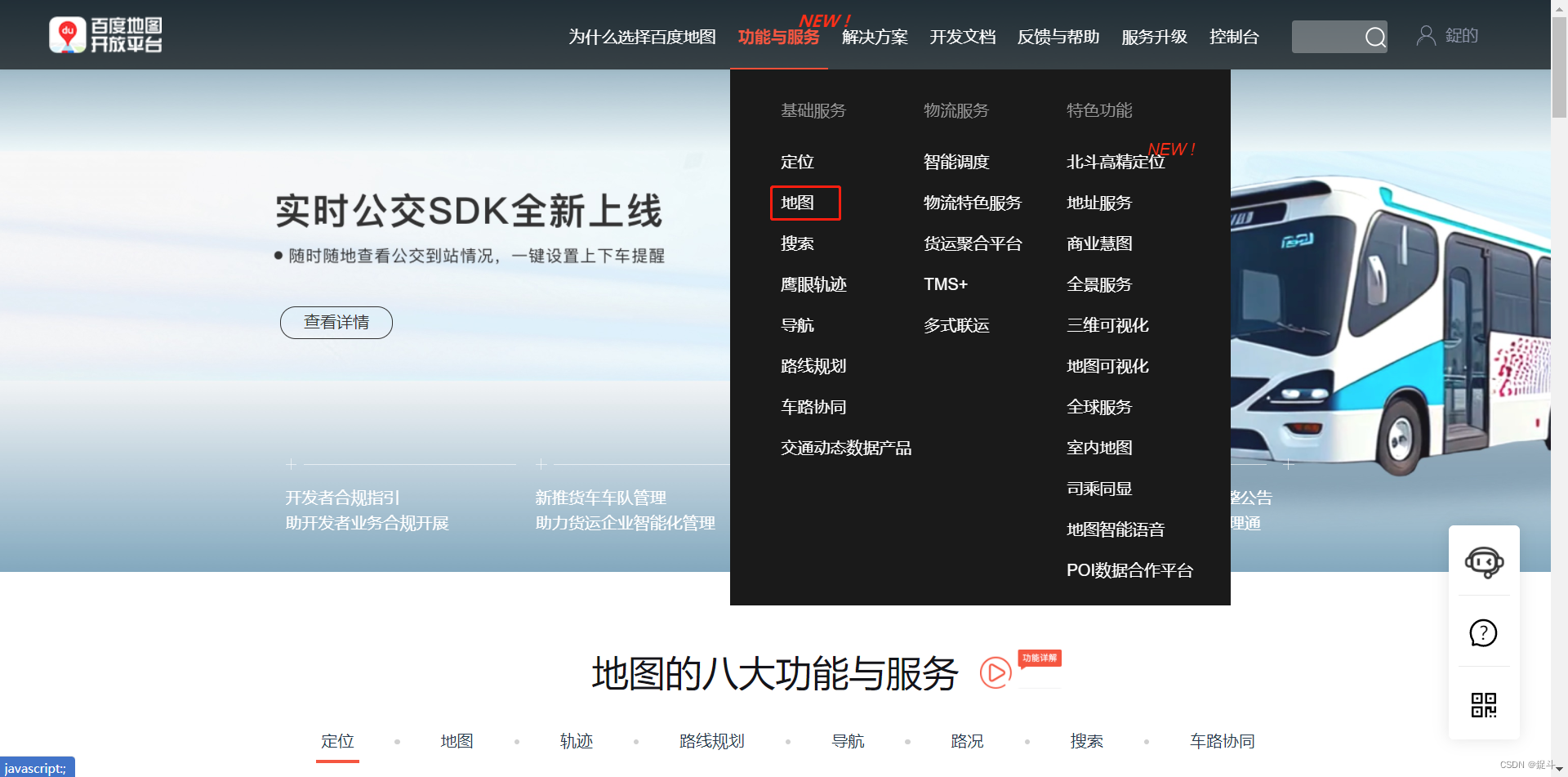This screenshot has height=777, width=1568.
Task: Open 物流特色服务
Action: click(x=973, y=203)
